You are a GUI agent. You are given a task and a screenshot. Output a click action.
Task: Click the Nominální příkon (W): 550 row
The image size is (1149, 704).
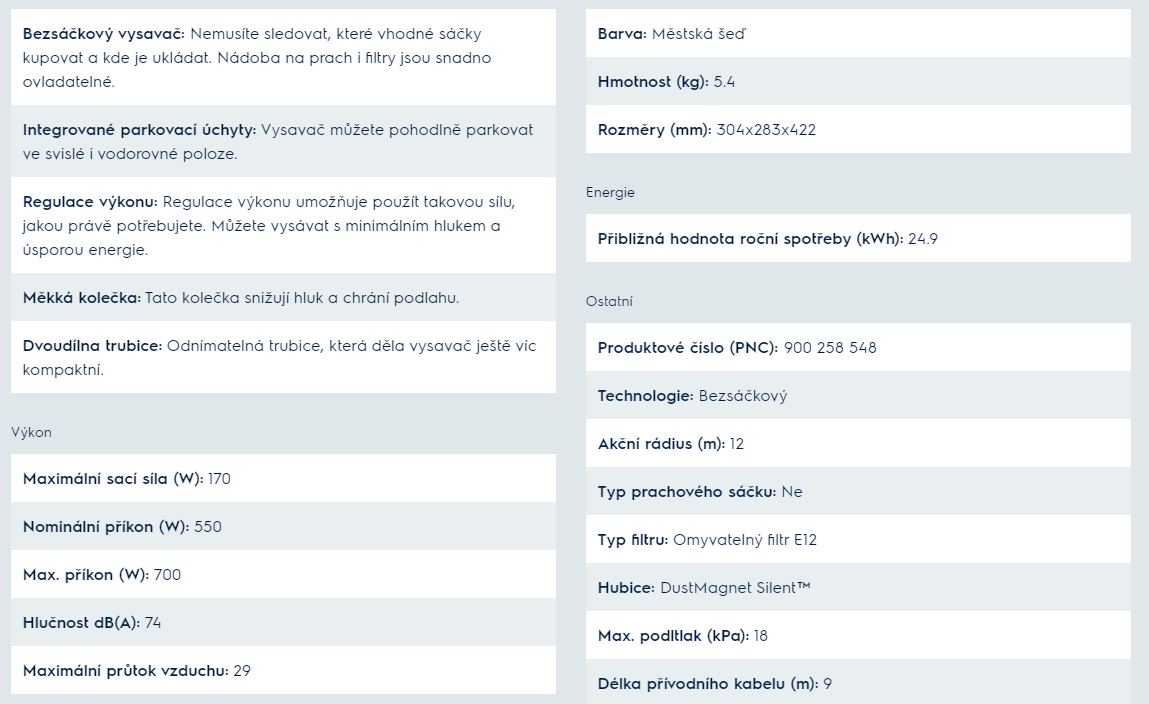[283, 526]
